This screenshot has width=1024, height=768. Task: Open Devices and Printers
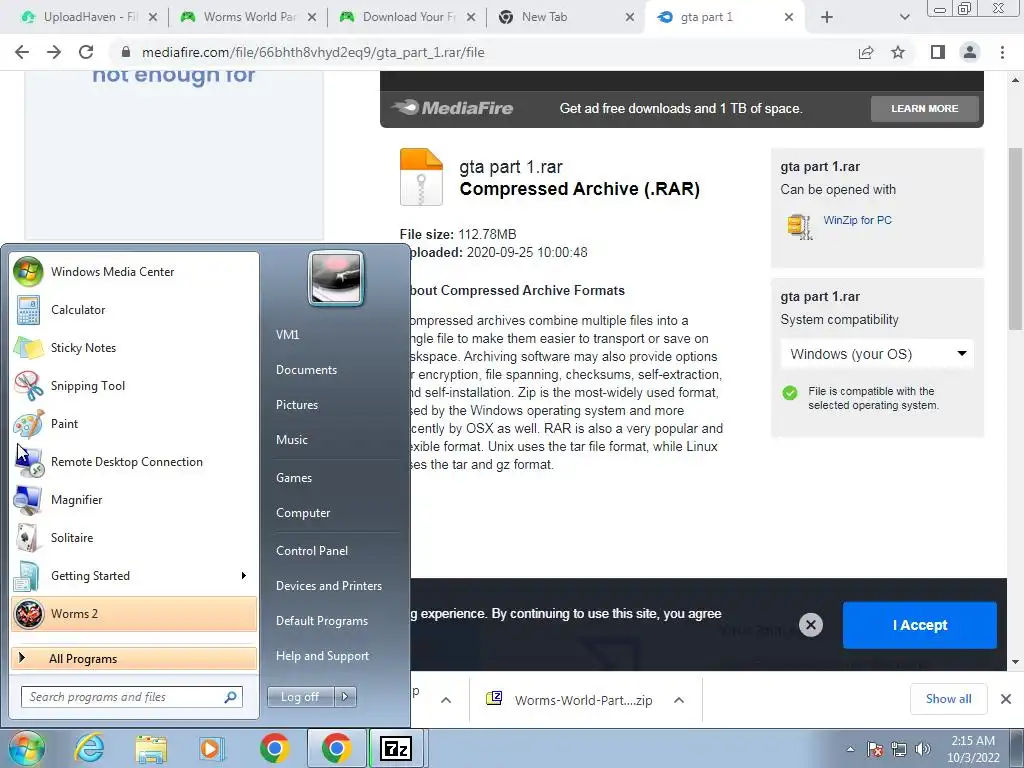pyautogui.click(x=328, y=586)
